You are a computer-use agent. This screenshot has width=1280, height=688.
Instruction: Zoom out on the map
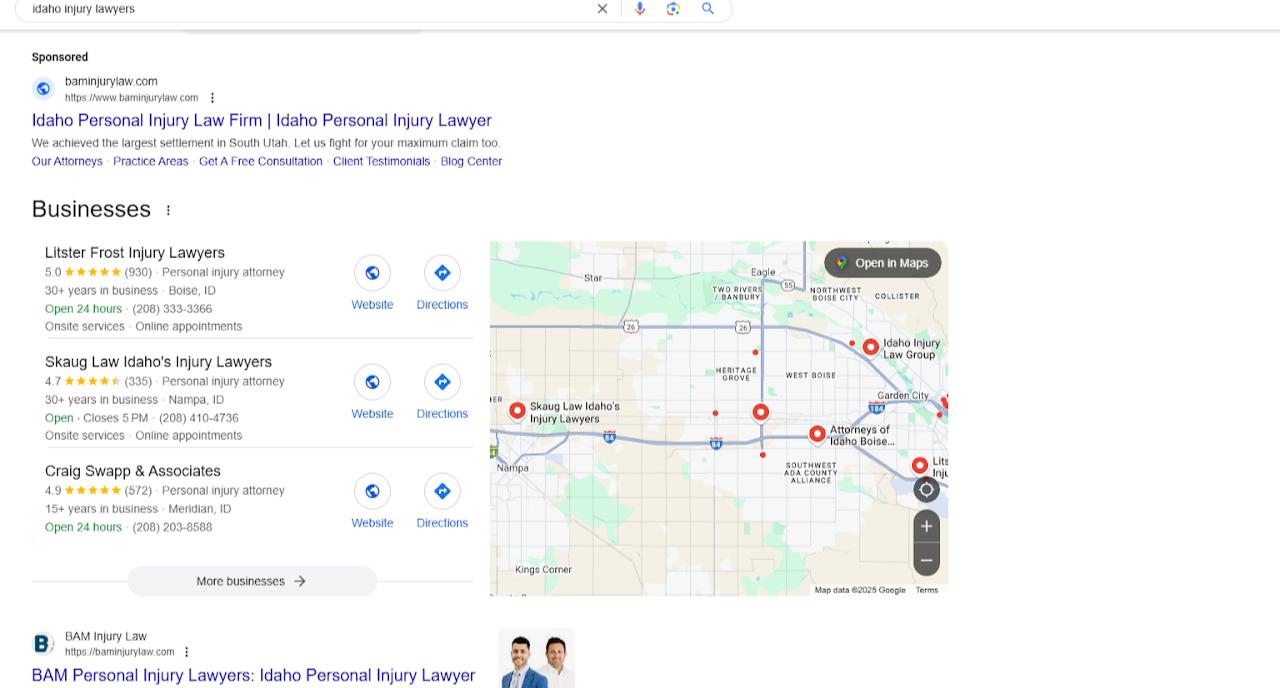926,560
